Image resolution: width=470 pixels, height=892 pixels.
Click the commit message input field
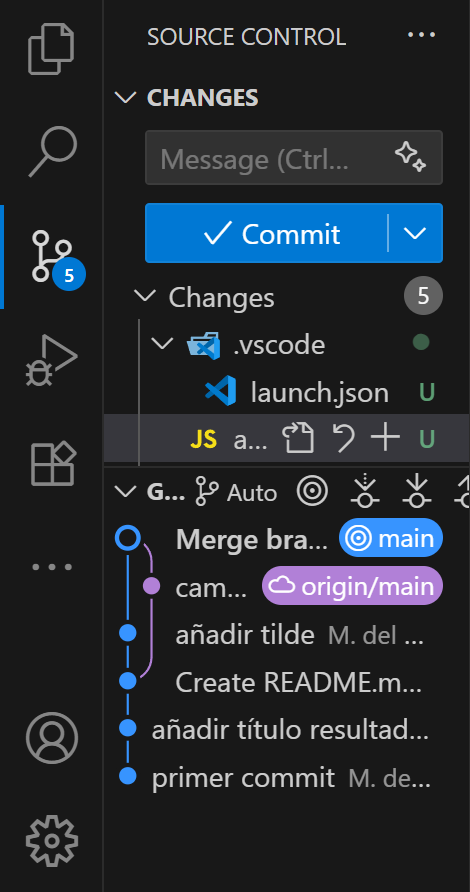click(x=294, y=158)
